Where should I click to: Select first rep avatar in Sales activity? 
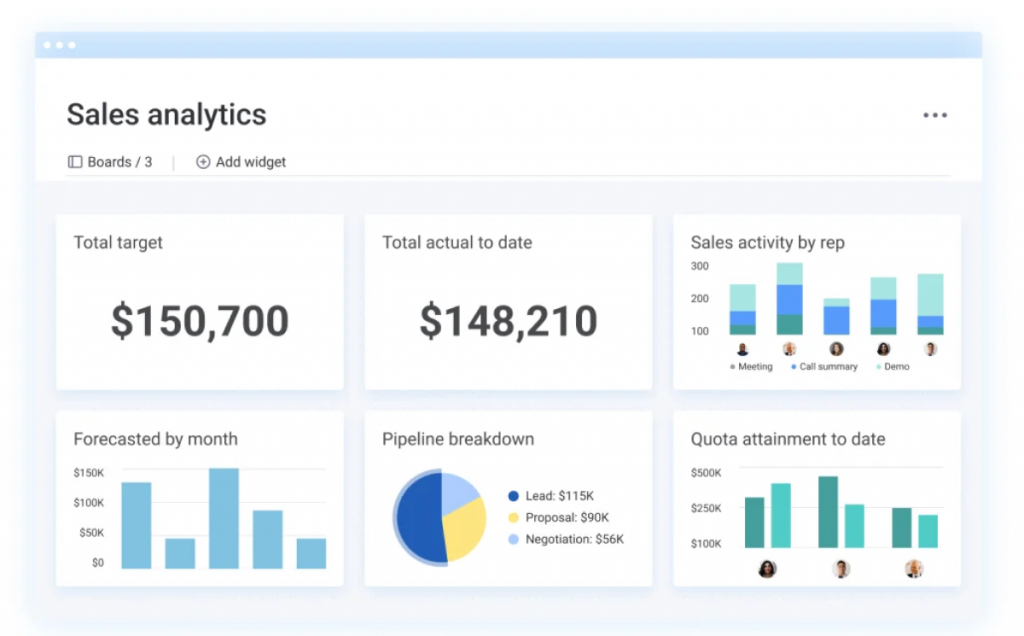742,349
